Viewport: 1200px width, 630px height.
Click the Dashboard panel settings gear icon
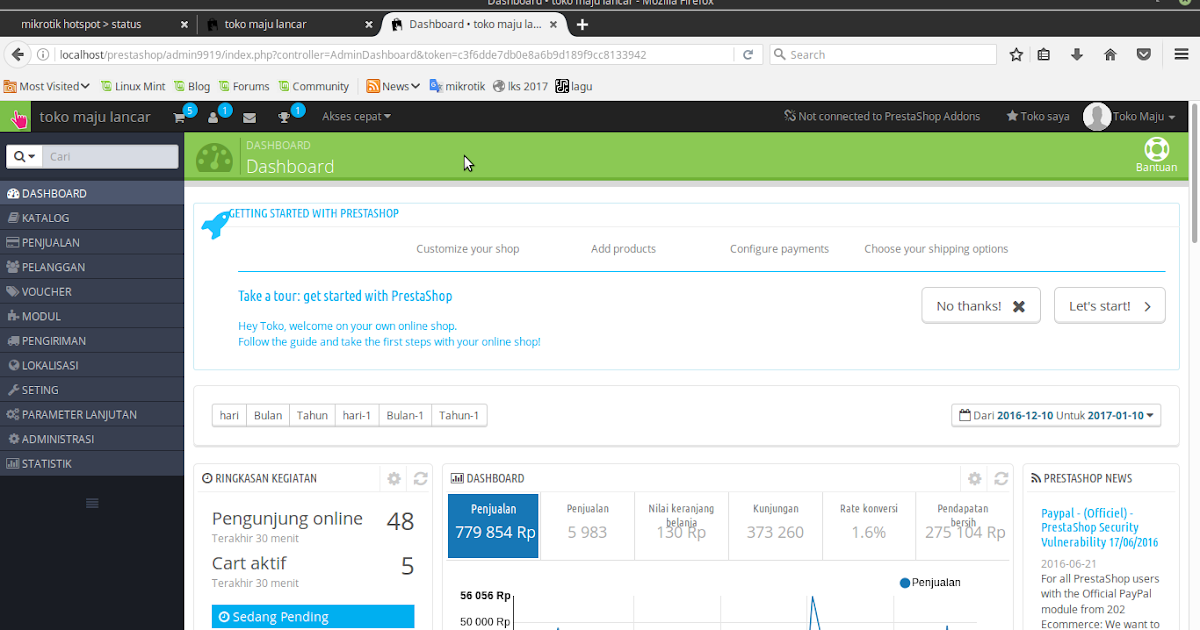click(975, 479)
